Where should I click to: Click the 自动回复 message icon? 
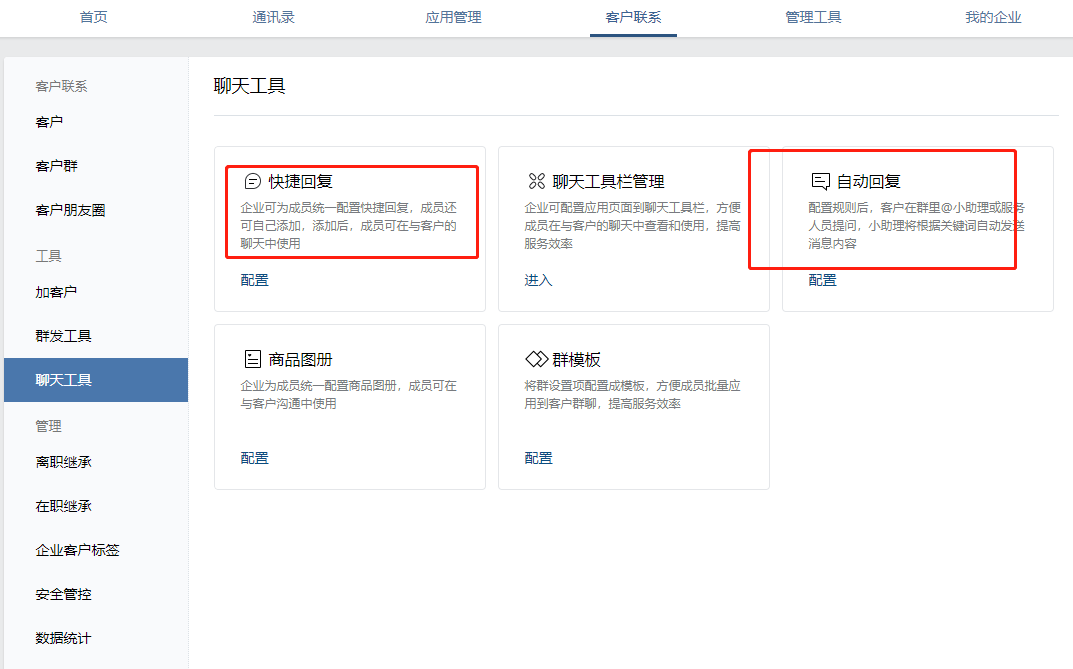tap(820, 181)
